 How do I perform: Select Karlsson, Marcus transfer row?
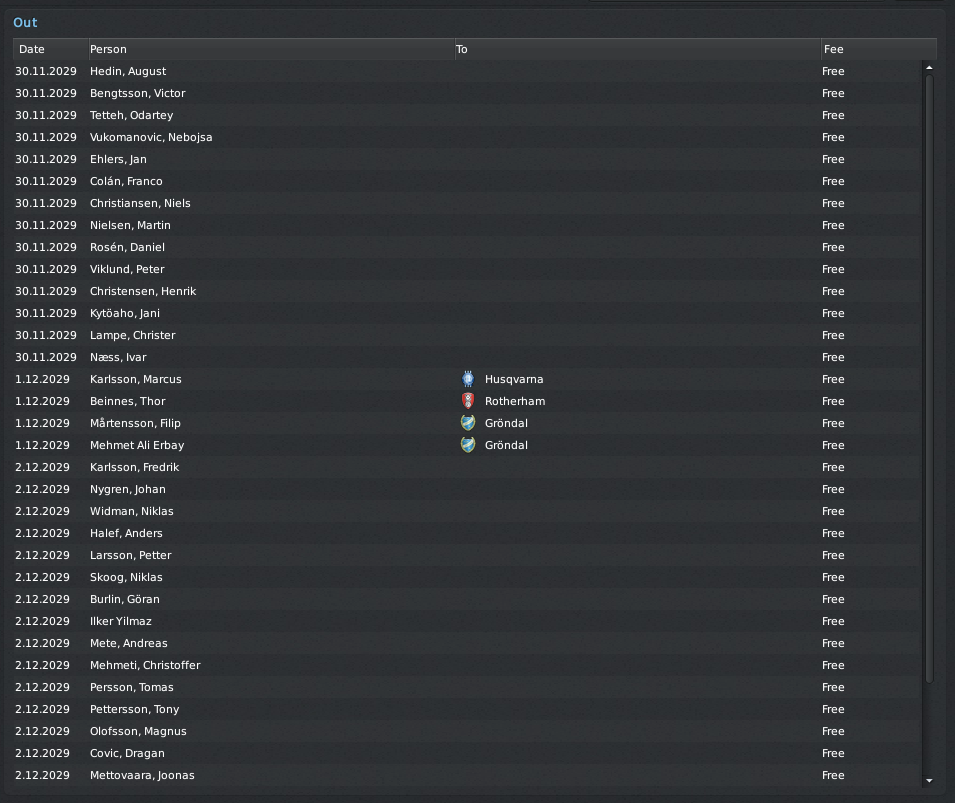point(467,379)
